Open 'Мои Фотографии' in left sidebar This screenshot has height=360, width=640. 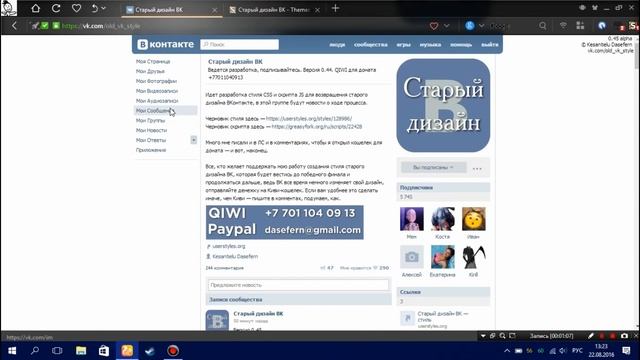(156, 81)
